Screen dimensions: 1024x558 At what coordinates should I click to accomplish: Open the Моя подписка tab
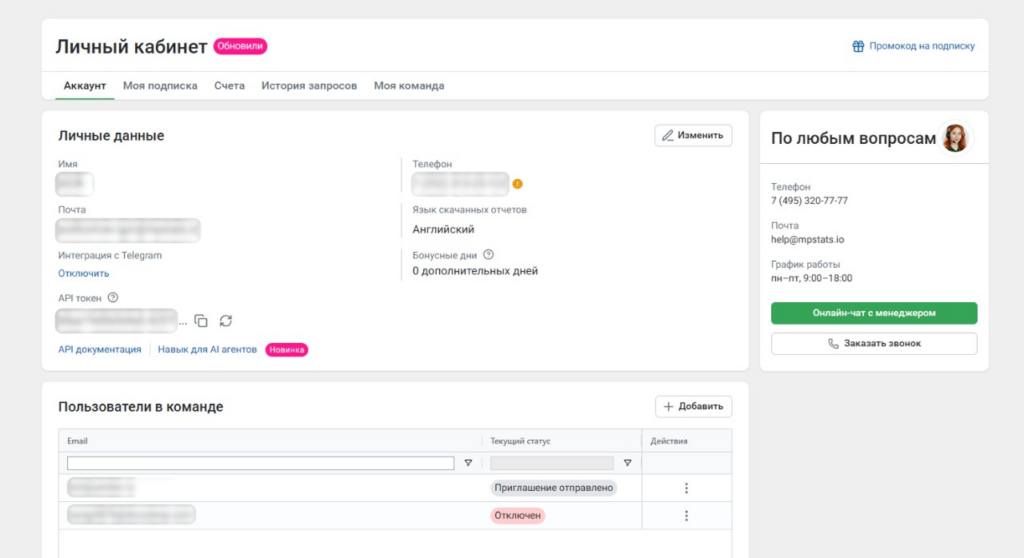[x=160, y=86]
